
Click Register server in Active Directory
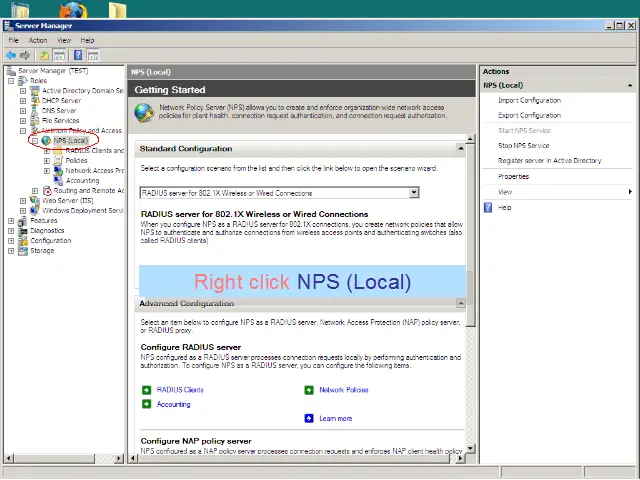tap(549, 161)
